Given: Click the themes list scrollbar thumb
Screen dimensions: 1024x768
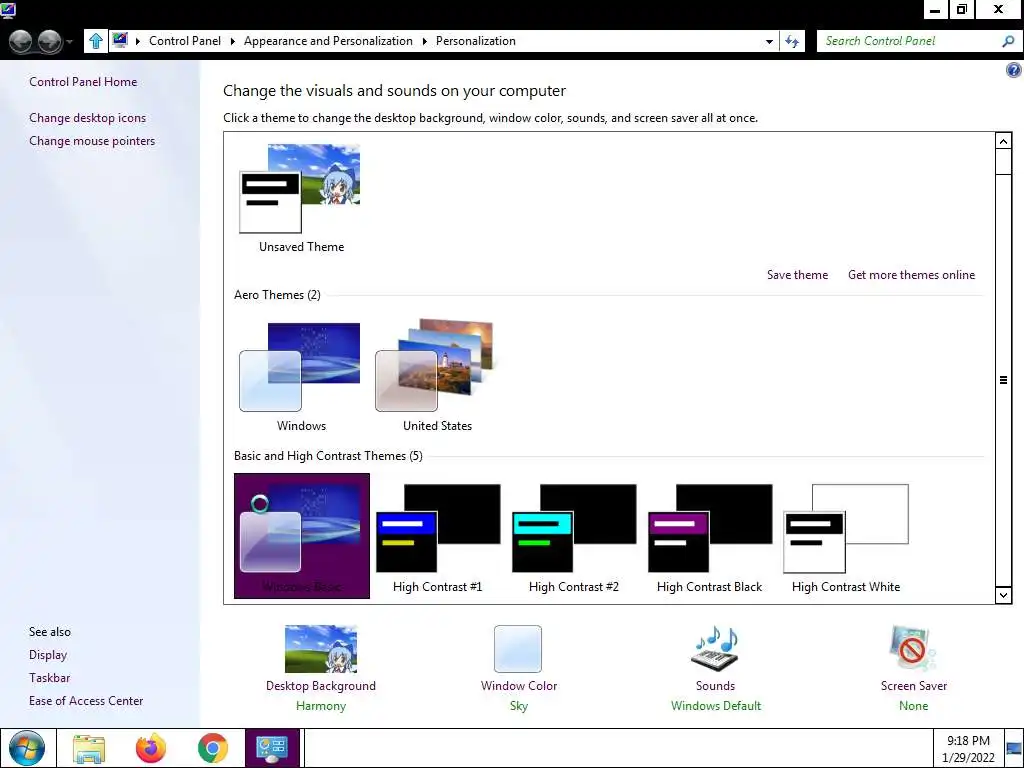Looking at the screenshot, I should [1003, 379].
